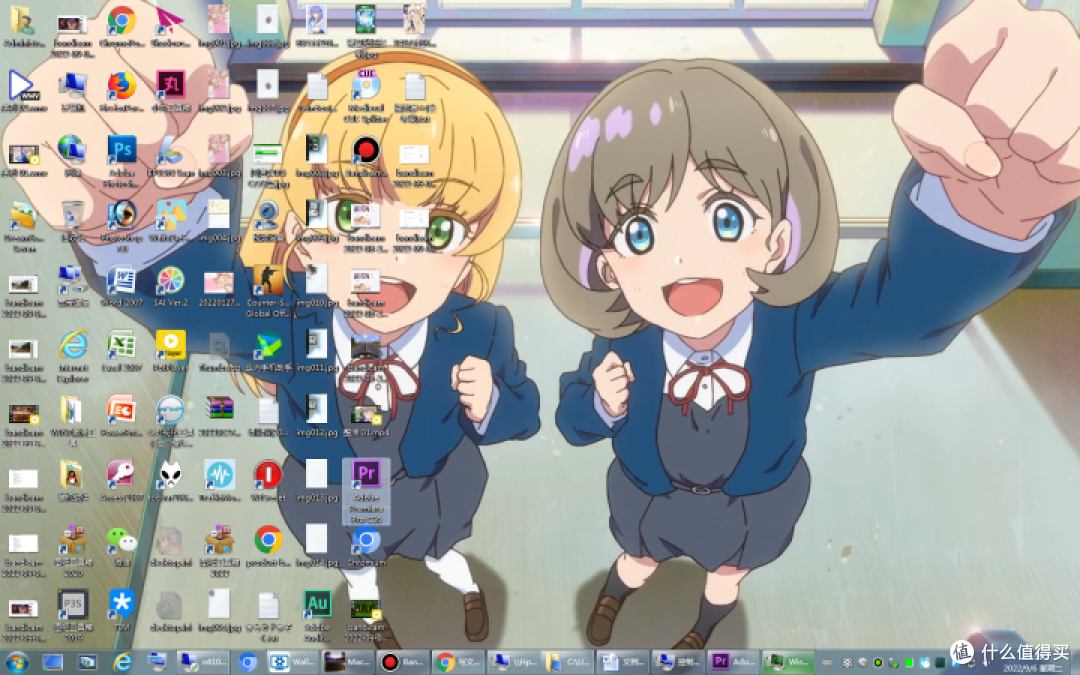This screenshot has width=1080, height=675.
Task: Open the 20220127 pink image file
Action: point(219,287)
